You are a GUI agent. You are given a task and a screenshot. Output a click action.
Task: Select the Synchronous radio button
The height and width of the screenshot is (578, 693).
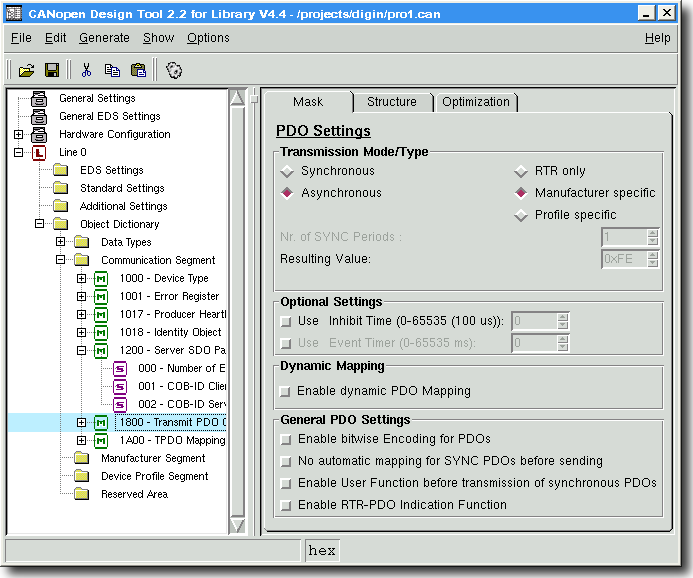(x=287, y=171)
